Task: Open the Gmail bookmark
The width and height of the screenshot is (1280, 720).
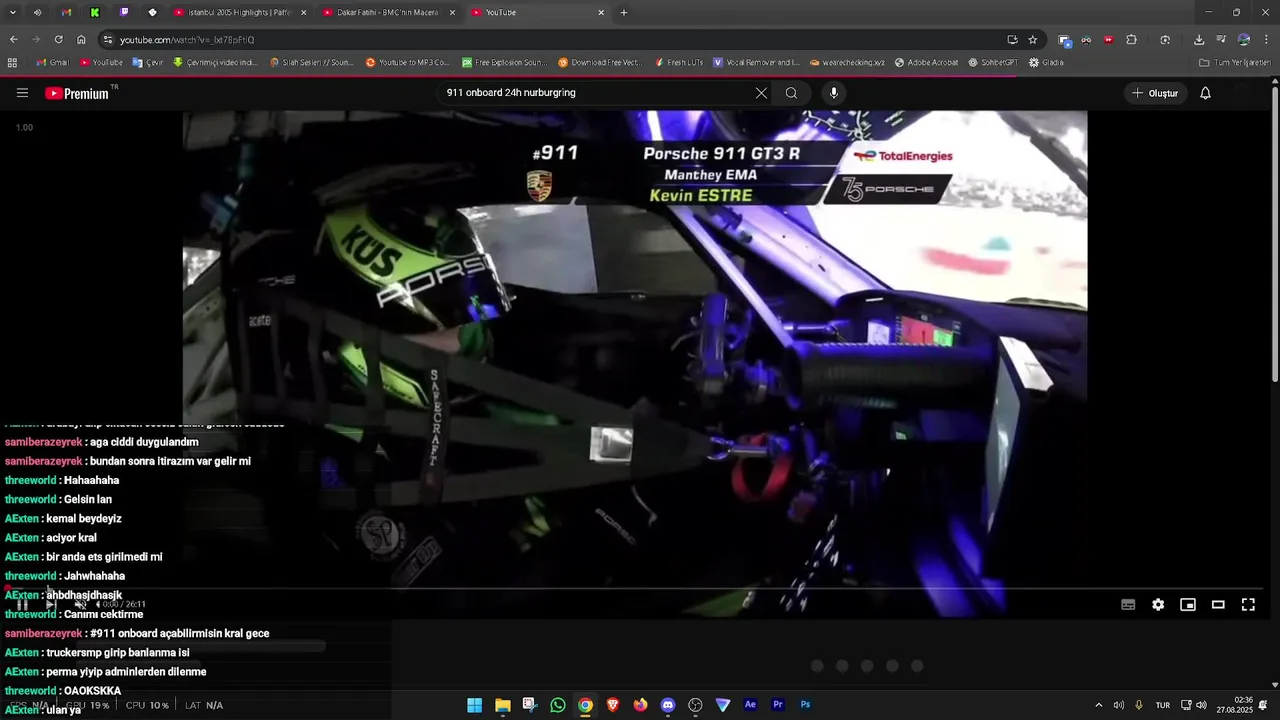Action: [x=52, y=62]
